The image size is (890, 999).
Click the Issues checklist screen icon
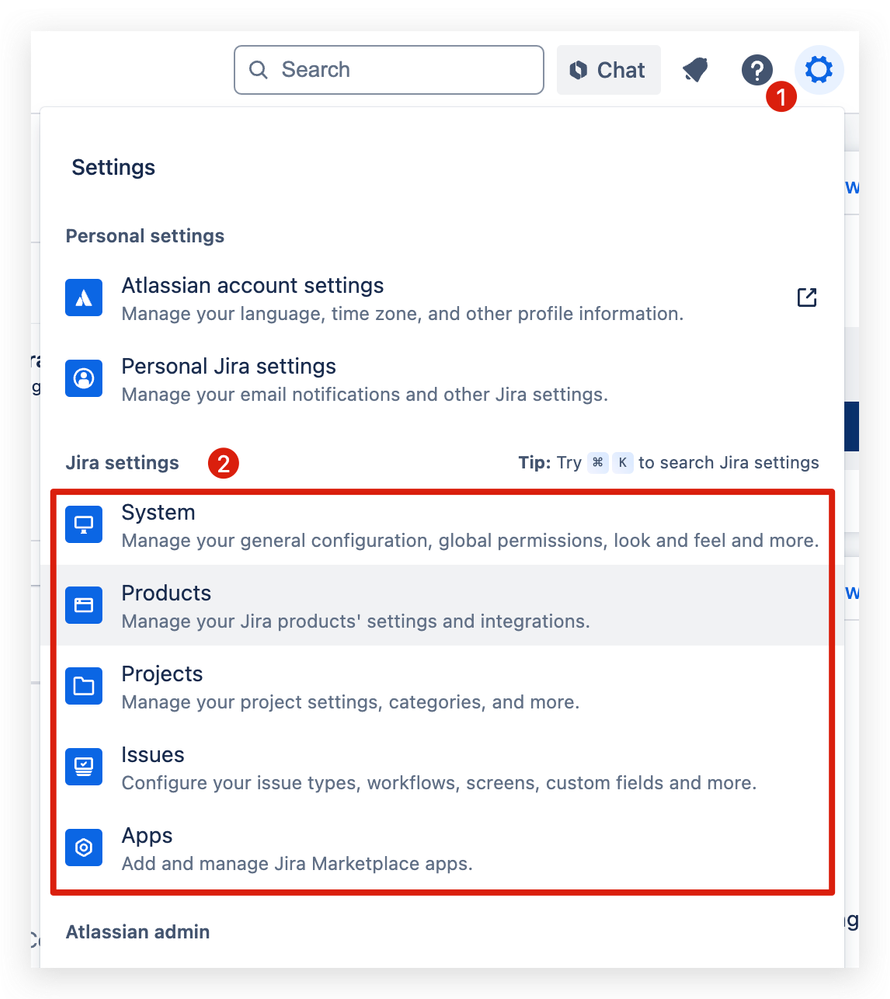click(x=83, y=767)
